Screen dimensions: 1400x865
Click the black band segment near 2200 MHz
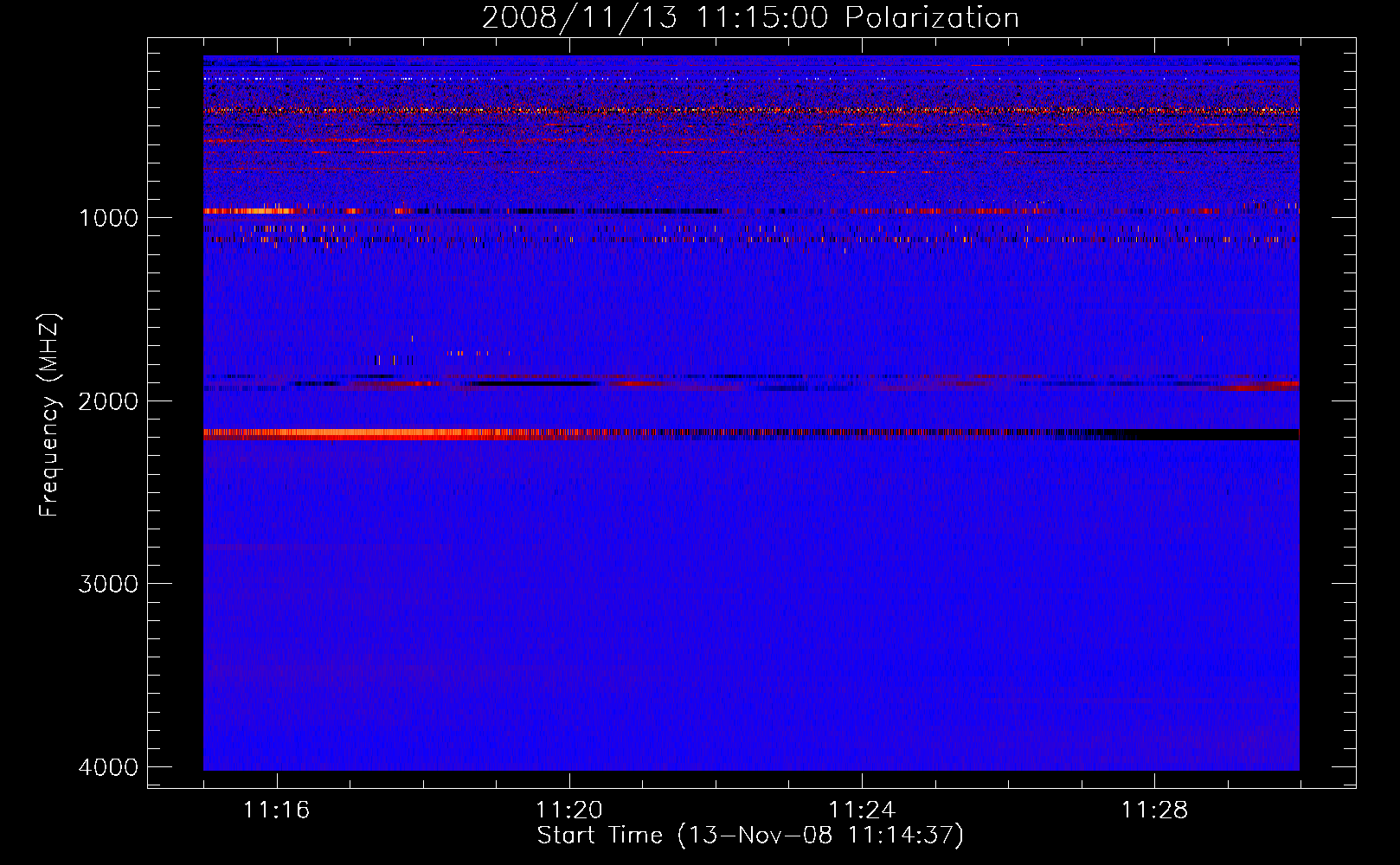pos(1207,434)
